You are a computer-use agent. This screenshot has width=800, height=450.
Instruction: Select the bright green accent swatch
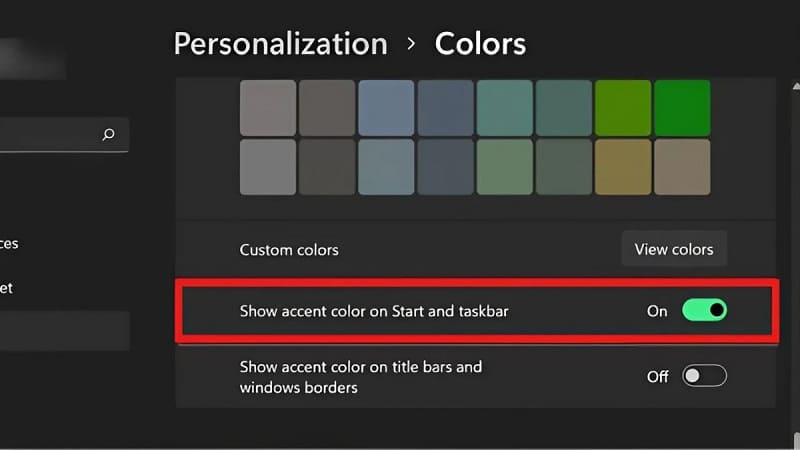coord(682,108)
